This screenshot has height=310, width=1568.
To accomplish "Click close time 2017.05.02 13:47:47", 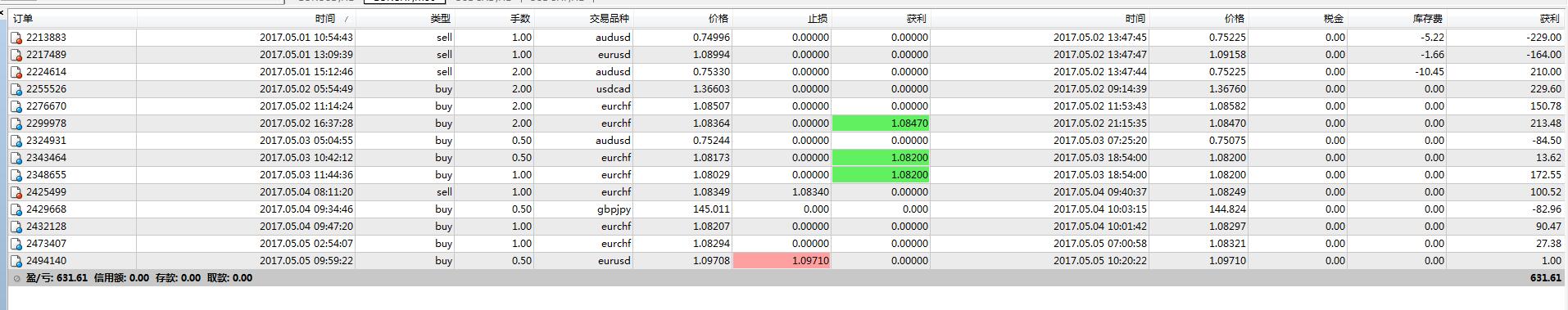I will coord(1100,55).
